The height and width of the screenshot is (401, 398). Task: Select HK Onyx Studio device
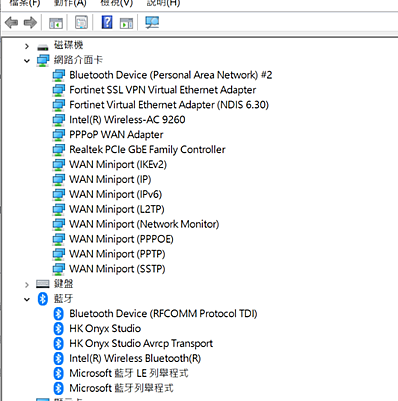[x=105, y=328]
